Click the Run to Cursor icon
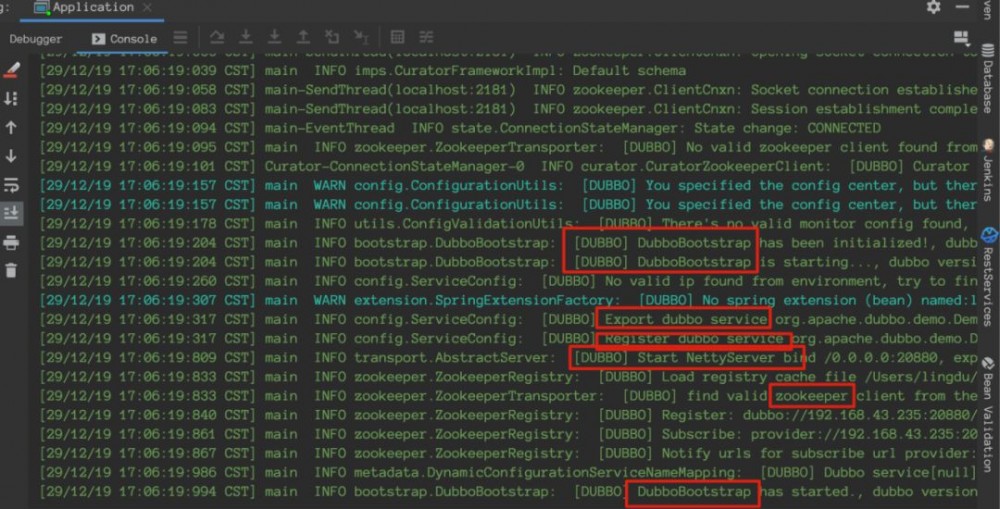Screen dimensions: 1000x509 tap(361, 38)
